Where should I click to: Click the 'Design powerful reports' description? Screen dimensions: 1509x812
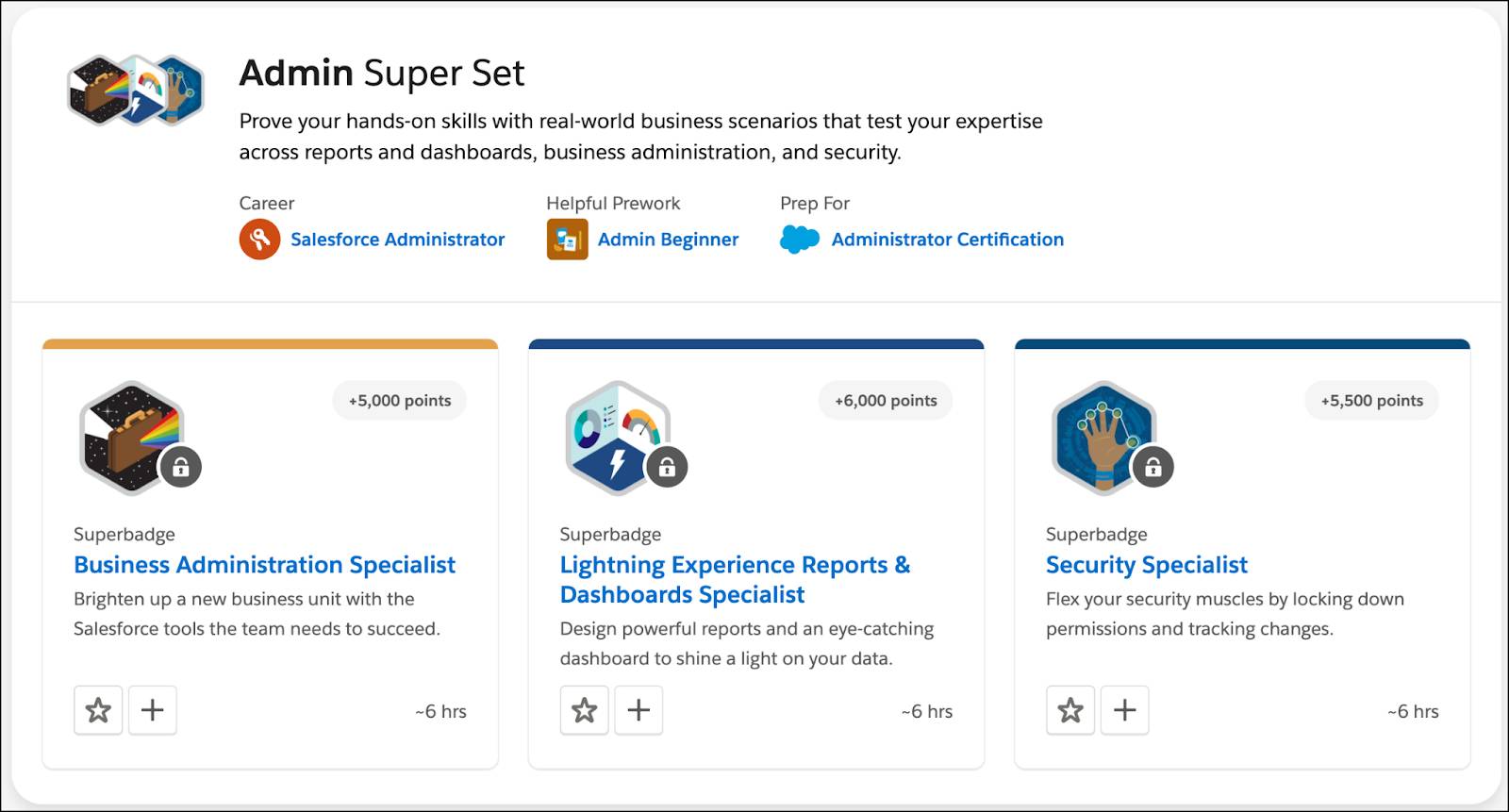[x=747, y=644]
